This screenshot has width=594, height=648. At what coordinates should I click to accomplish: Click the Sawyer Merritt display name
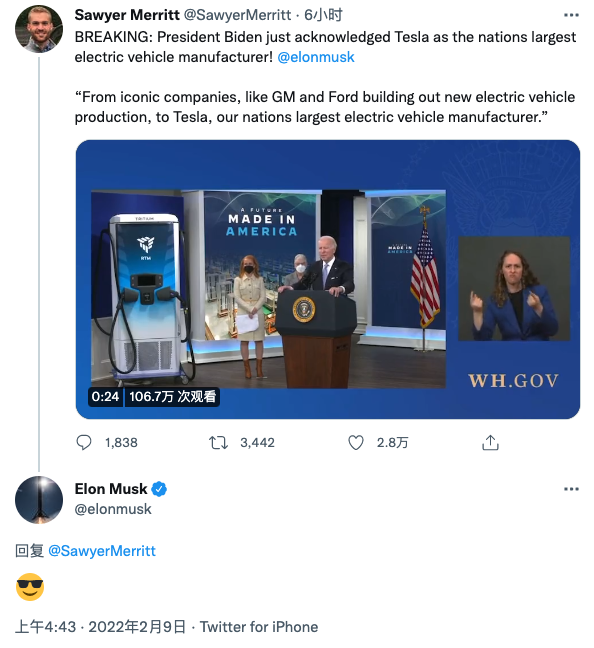[x=127, y=15]
